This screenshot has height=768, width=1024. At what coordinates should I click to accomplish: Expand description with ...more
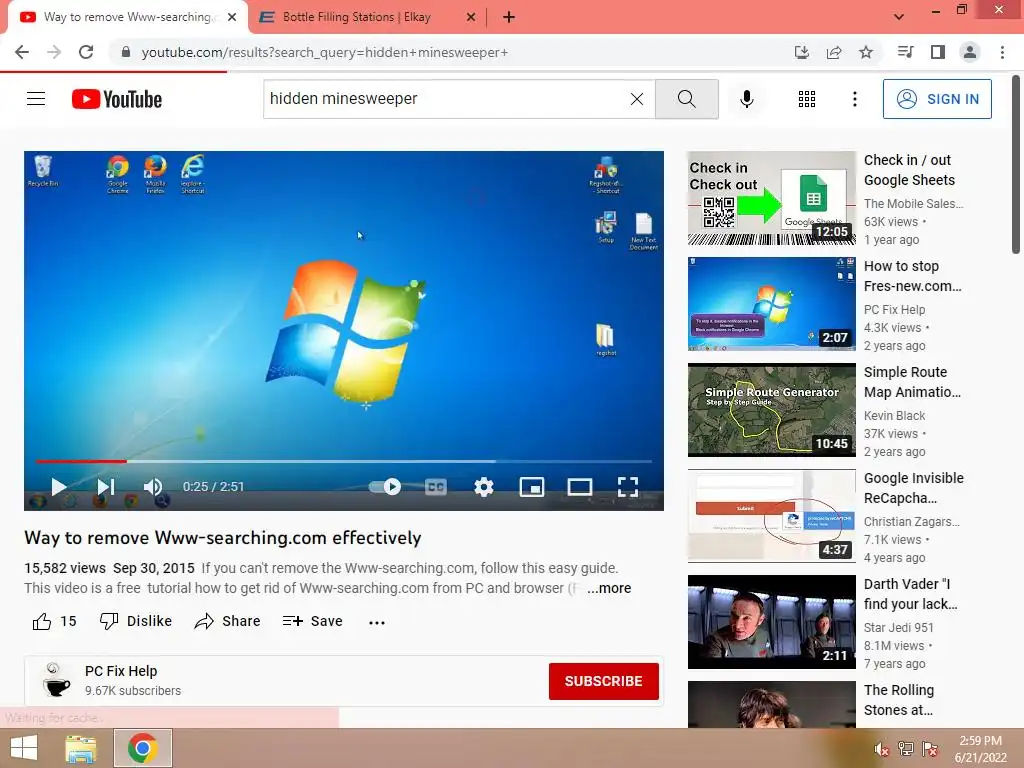click(x=609, y=588)
